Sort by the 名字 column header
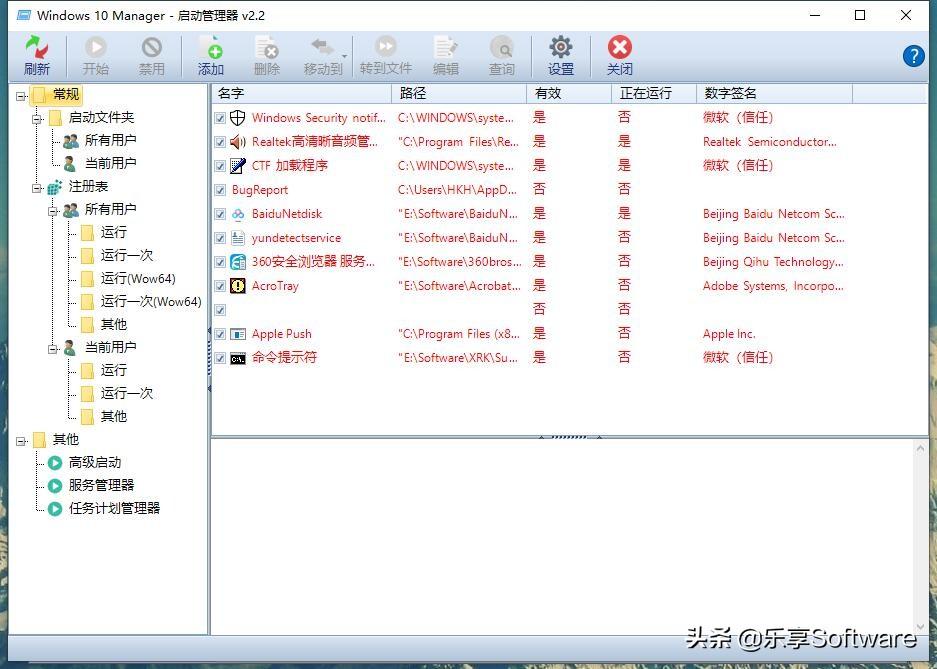 [x=302, y=93]
